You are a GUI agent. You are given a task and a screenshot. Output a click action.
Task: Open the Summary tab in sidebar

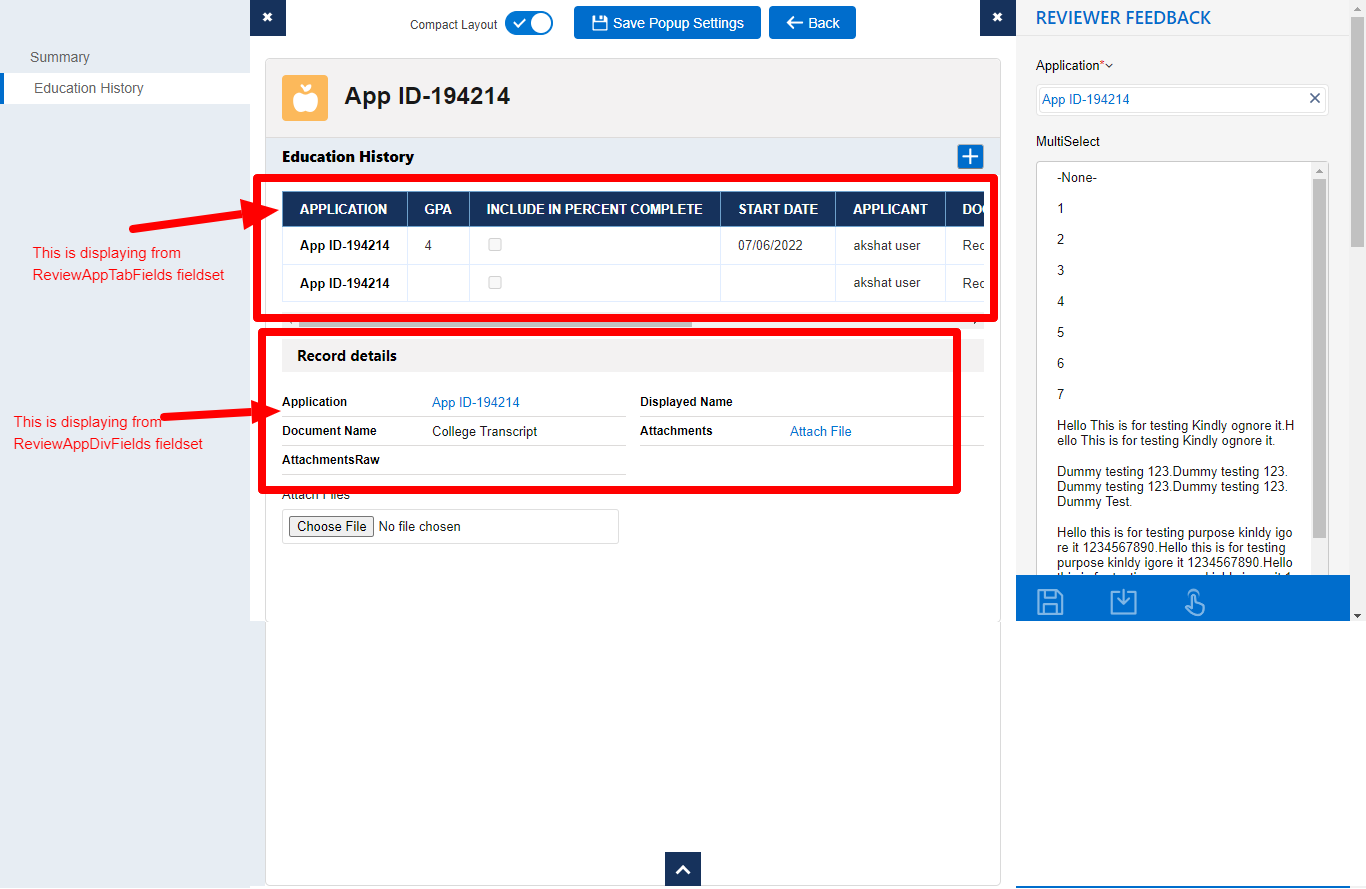[x=60, y=57]
